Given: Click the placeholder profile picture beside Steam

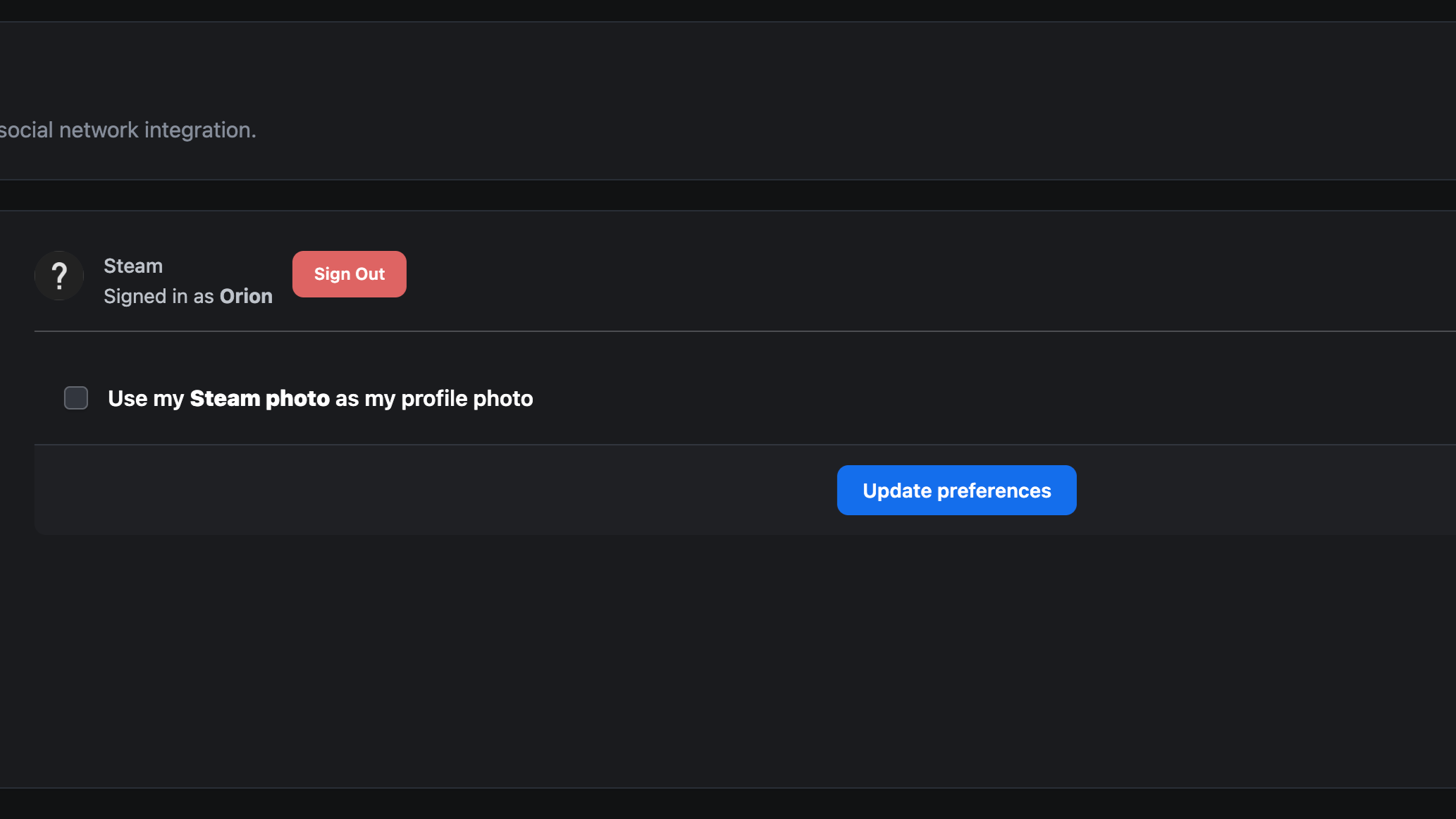Looking at the screenshot, I should (x=59, y=276).
